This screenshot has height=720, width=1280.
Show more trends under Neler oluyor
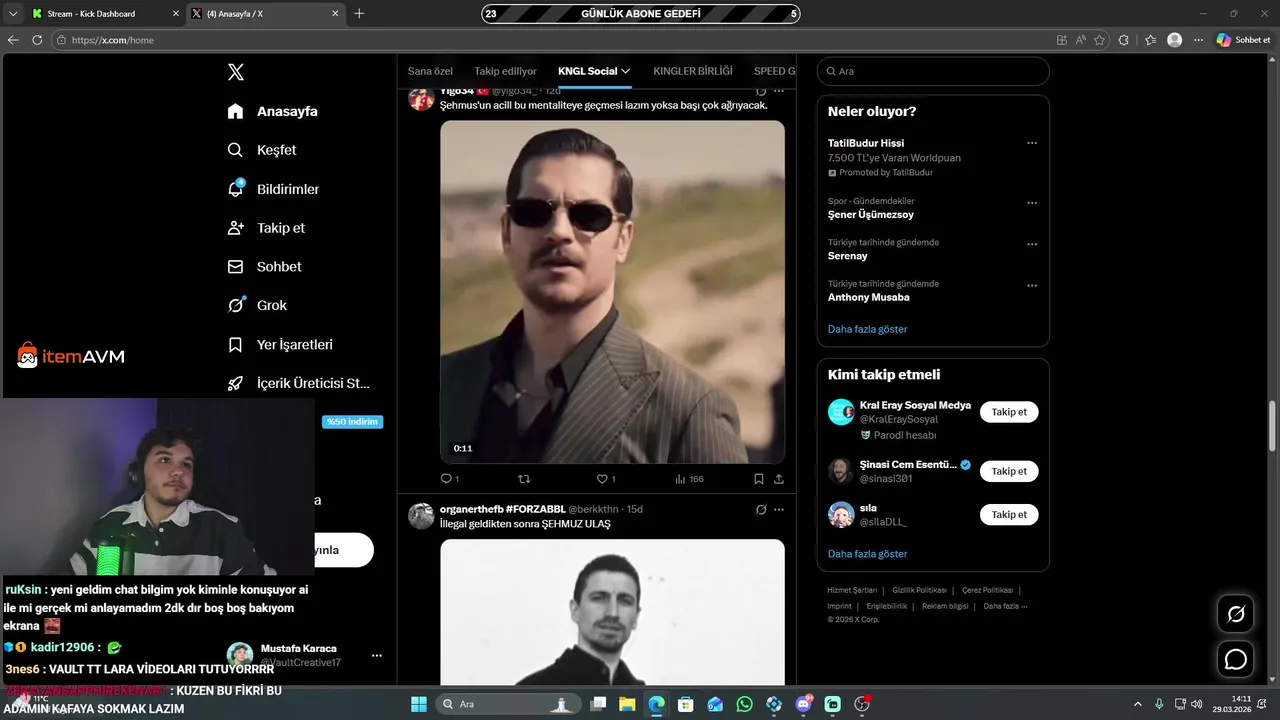pyautogui.click(x=868, y=329)
